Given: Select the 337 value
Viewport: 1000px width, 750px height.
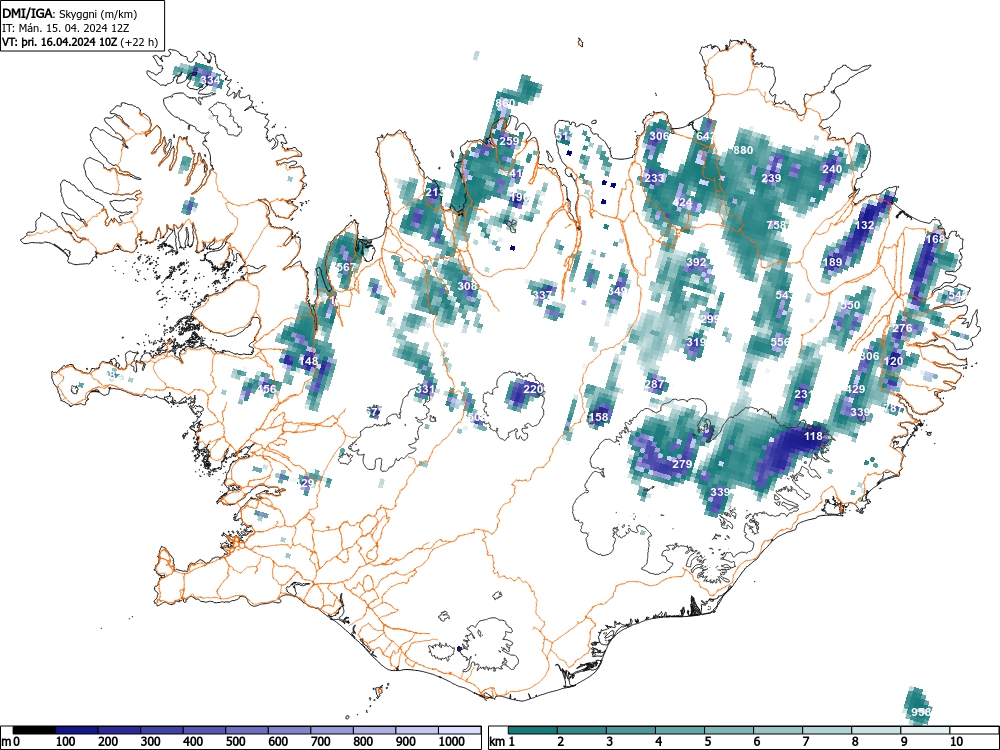Looking at the screenshot, I should click(542, 295).
